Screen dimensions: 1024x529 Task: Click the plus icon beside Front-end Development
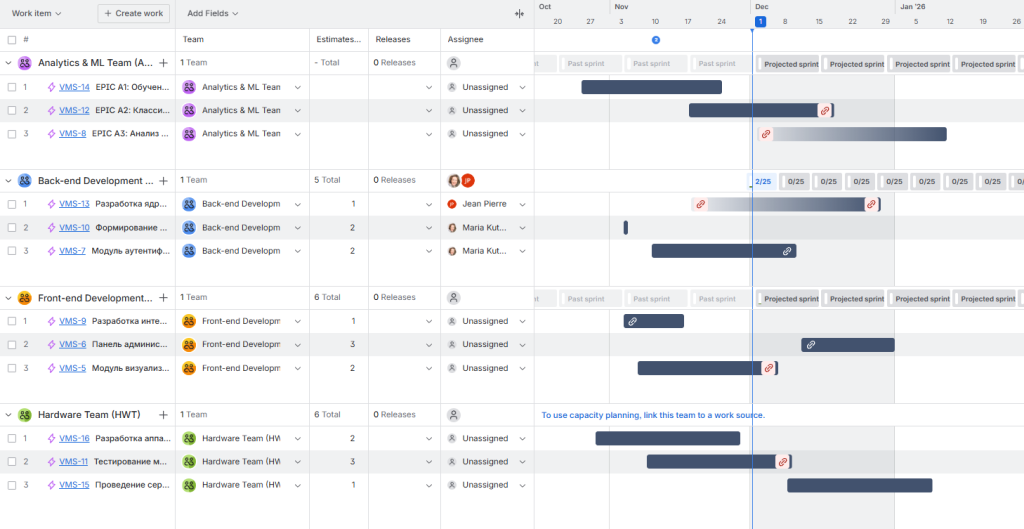point(163,298)
